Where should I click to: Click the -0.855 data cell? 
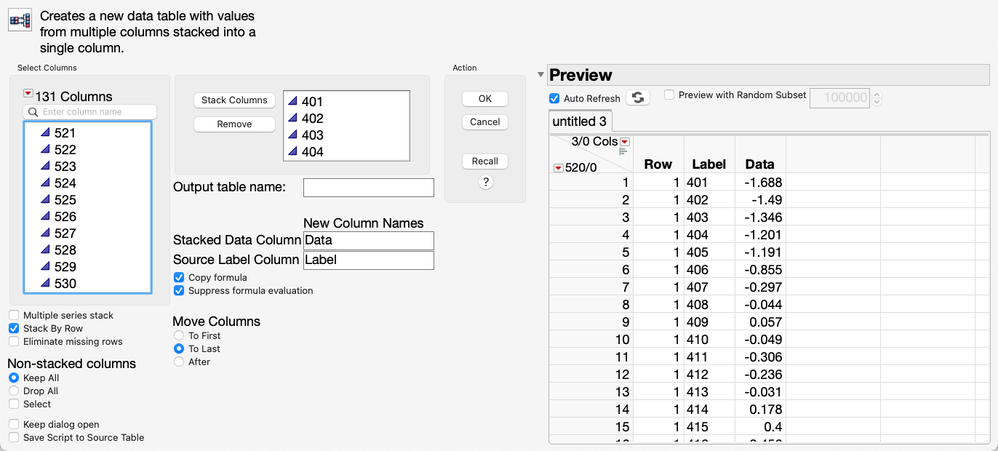pyautogui.click(x=761, y=270)
